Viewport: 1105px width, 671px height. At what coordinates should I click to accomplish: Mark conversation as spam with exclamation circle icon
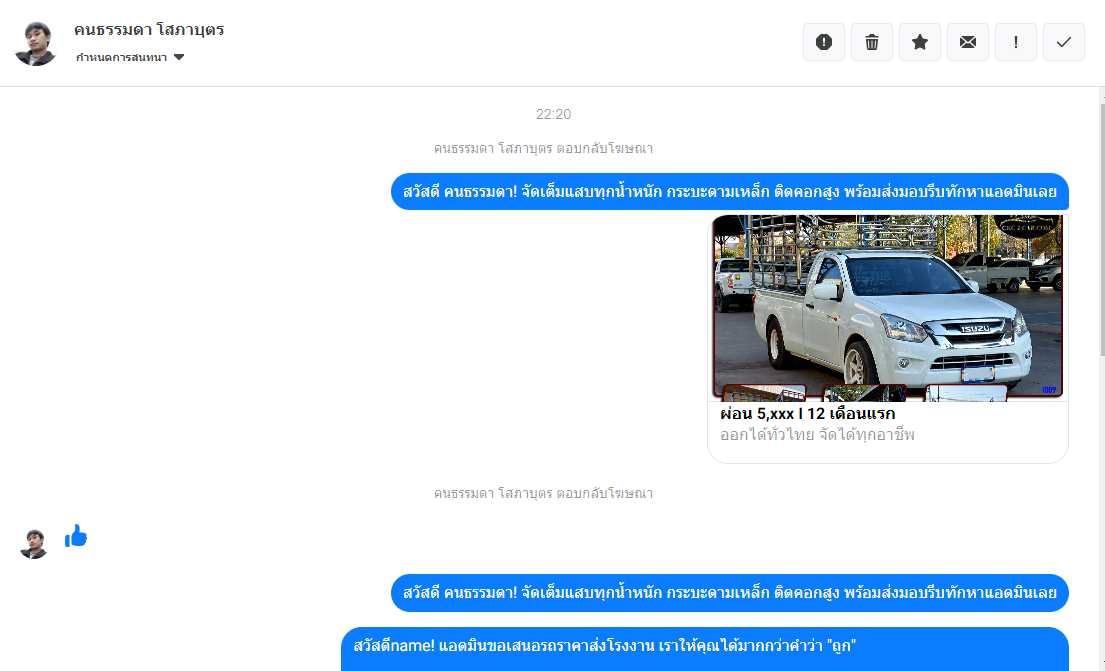coord(824,42)
